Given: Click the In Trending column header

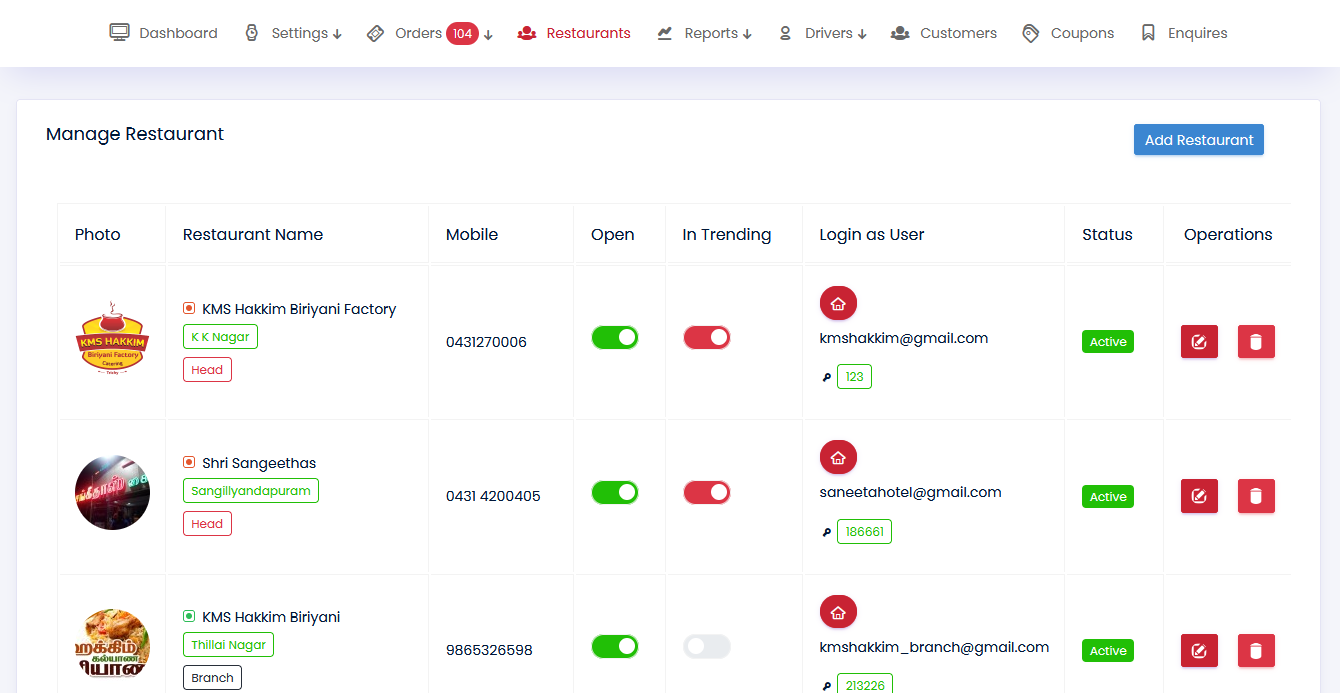Looking at the screenshot, I should tap(727, 235).
